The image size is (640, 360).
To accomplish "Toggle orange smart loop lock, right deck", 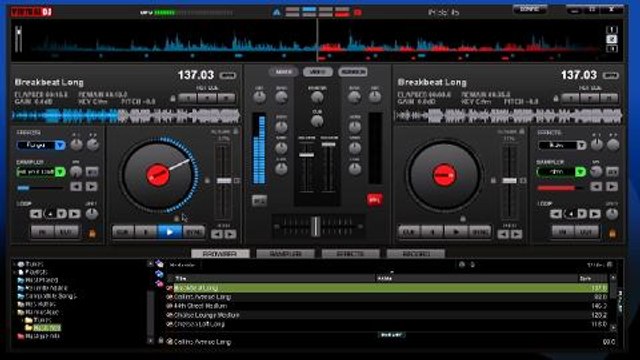I will [x=612, y=233].
